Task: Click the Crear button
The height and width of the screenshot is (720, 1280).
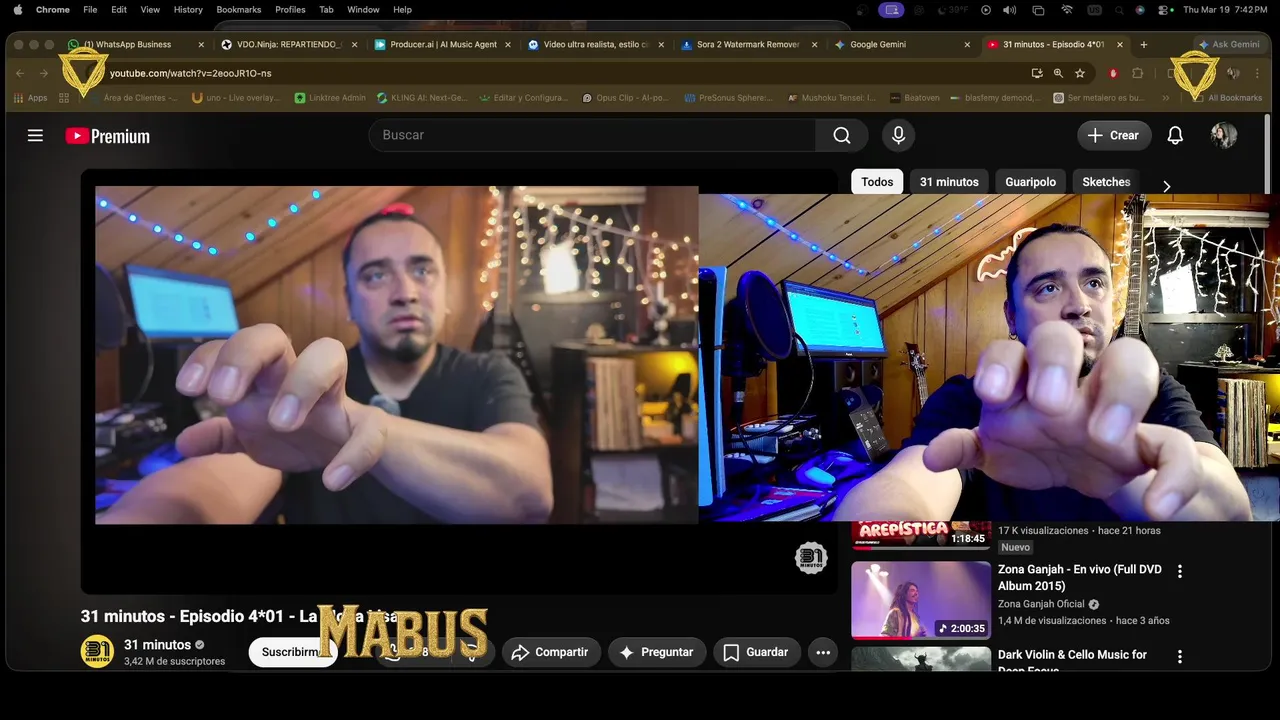Action: coord(1114,136)
